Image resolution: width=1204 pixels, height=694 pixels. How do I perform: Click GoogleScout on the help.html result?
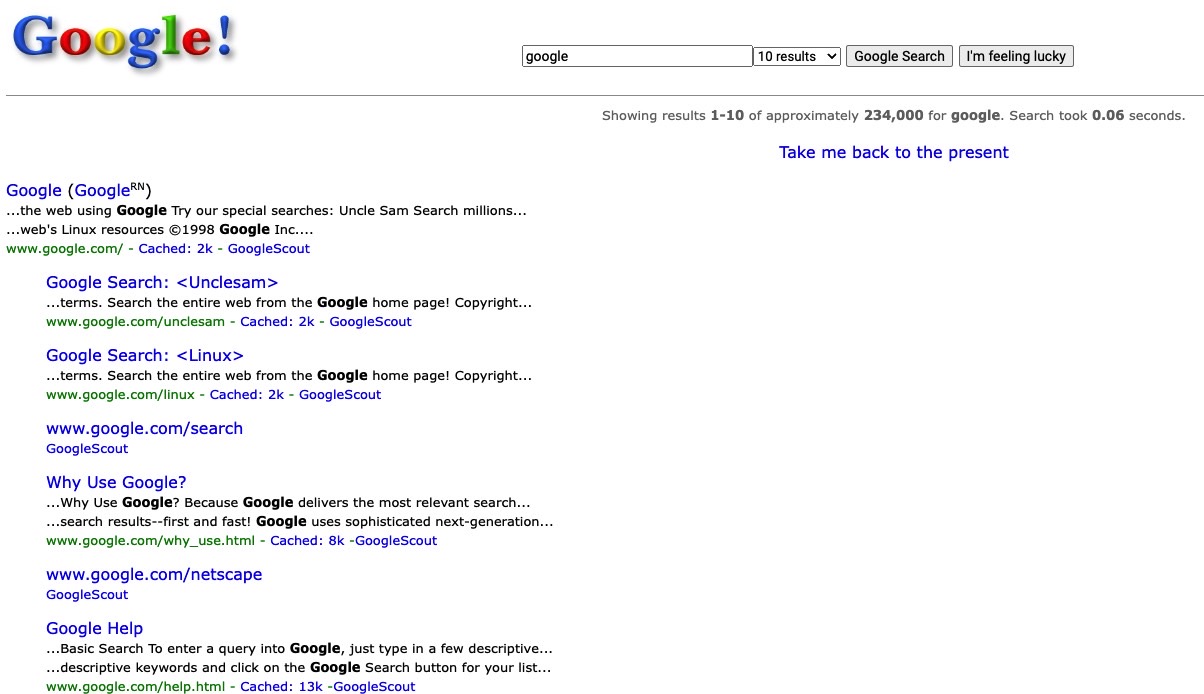(x=374, y=686)
